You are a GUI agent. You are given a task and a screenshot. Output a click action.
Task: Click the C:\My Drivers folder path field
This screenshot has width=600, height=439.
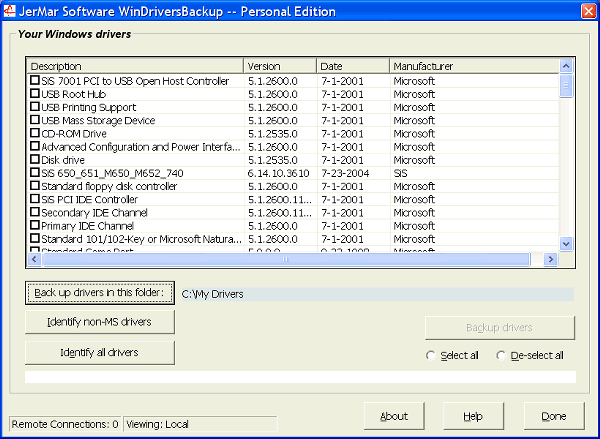pyautogui.click(x=378, y=294)
